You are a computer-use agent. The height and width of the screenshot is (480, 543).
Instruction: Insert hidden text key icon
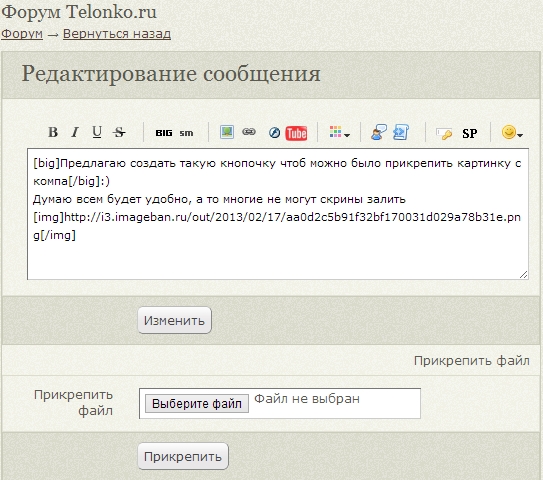(x=444, y=133)
